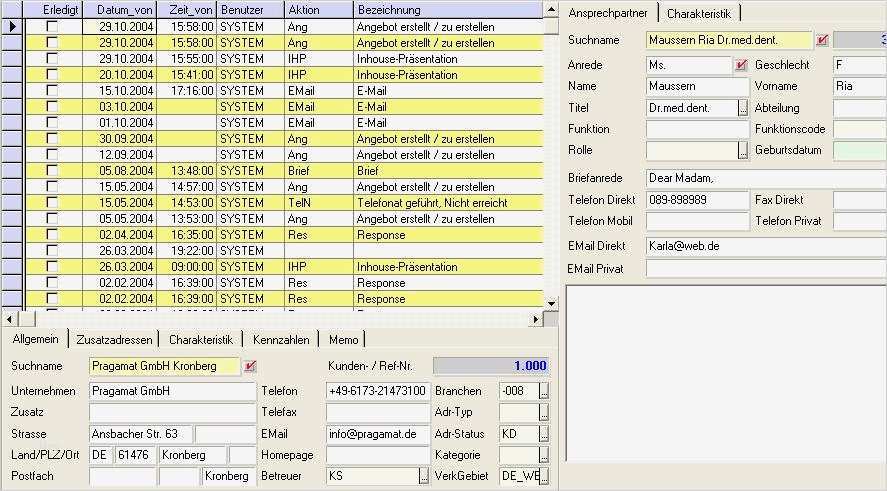Screen dimensions: 887x491
Task: Click red check icon beside Maussern Suchname
Action: pos(823,40)
